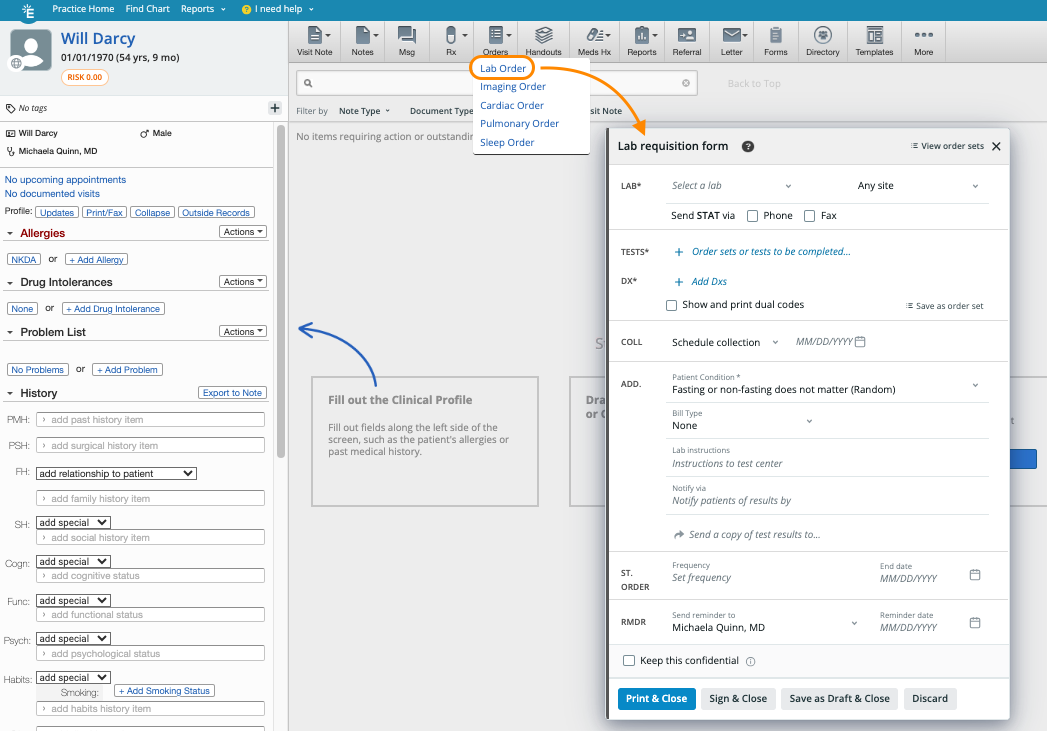Click the confidential info icon
This screenshot has height=731, width=1047.
751,662
